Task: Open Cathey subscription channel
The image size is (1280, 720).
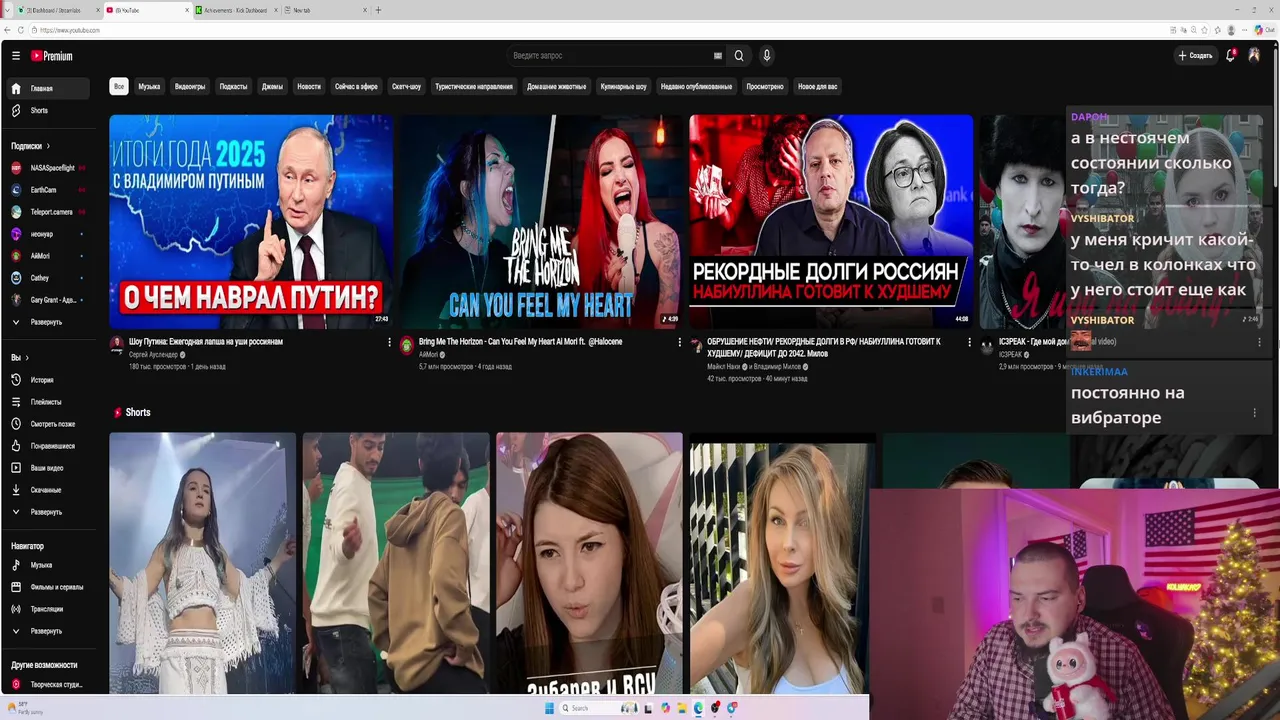Action: click(47, 278)
